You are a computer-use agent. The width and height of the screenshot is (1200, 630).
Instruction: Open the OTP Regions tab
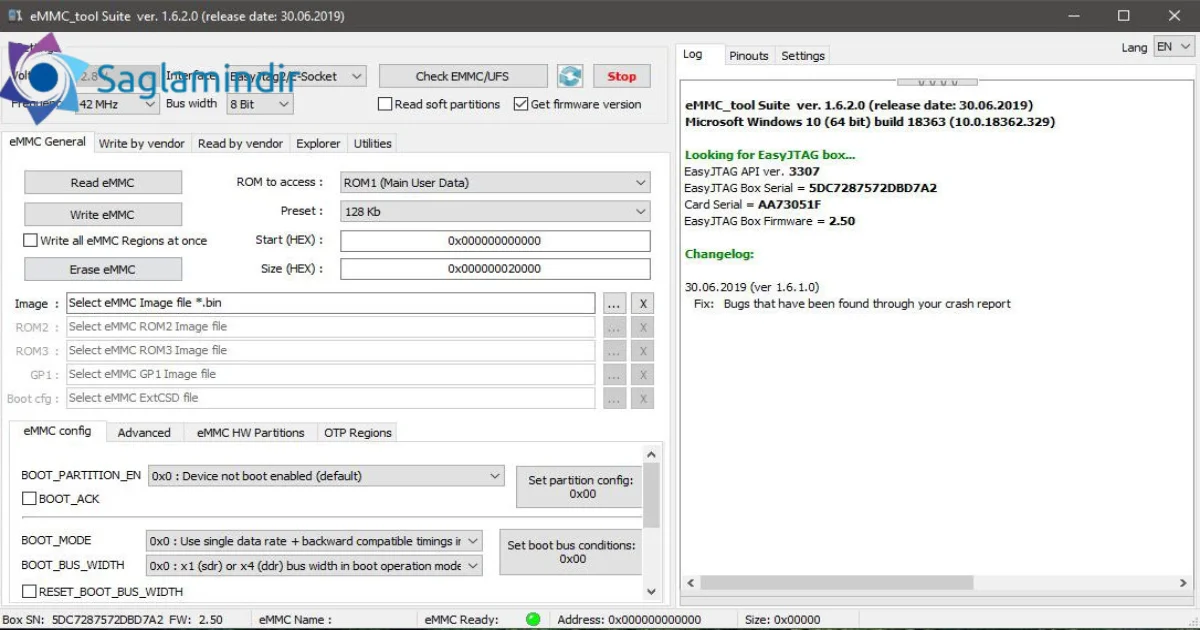pos(357,433)
